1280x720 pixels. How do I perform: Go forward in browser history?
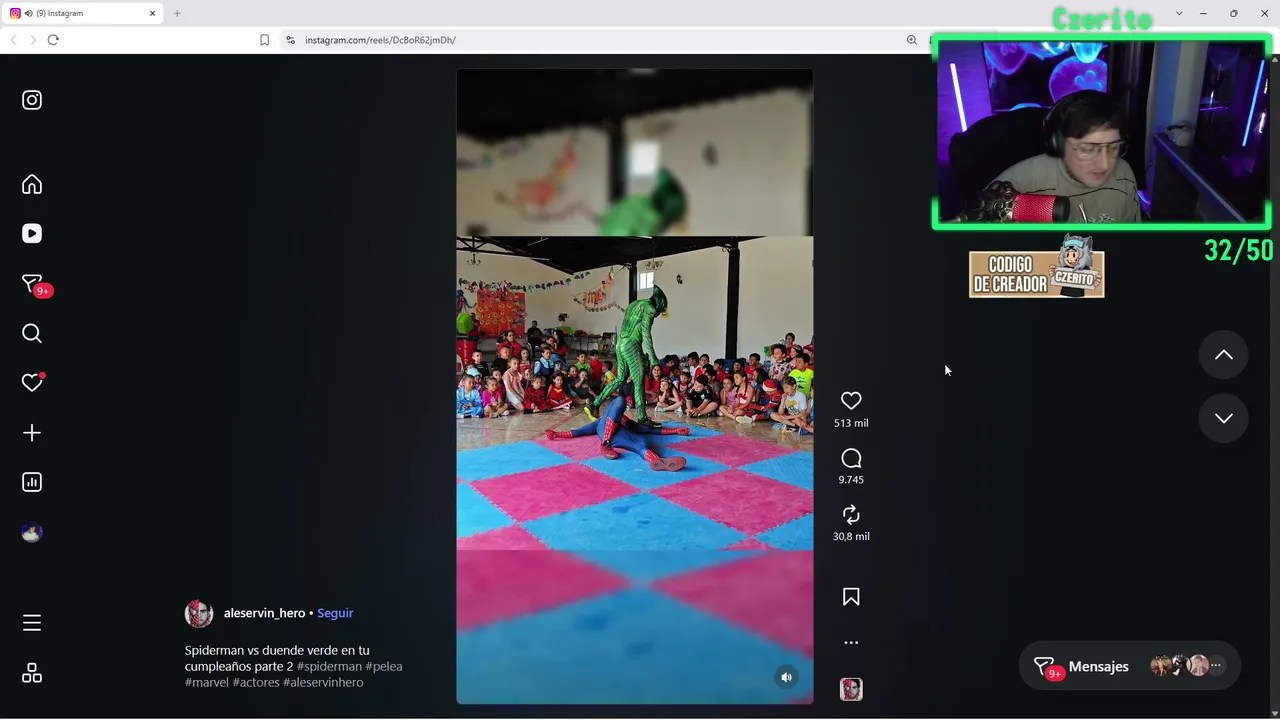click(32, 40)
